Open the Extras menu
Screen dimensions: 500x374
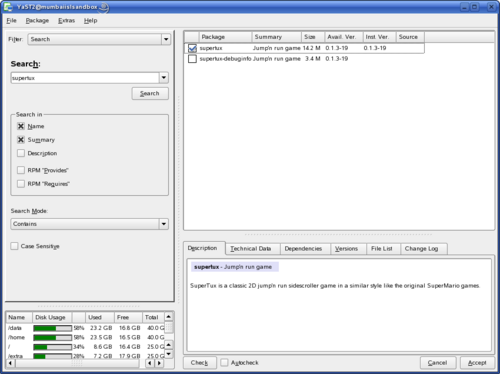pos(67,21)
